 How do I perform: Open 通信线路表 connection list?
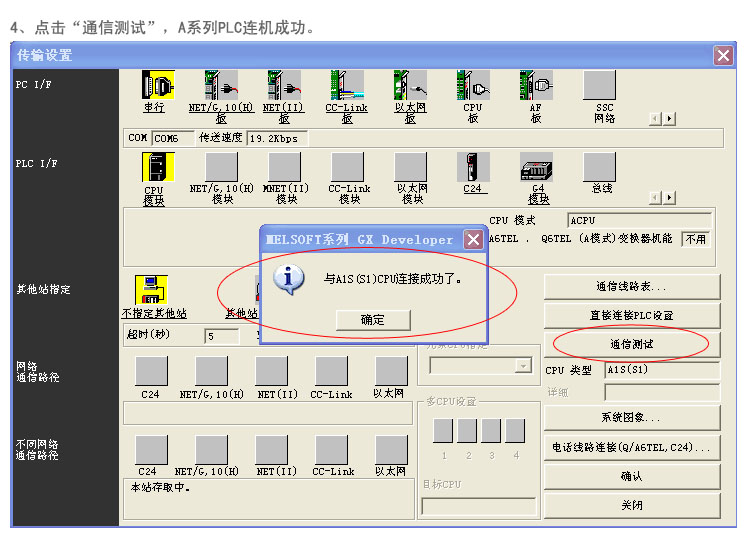pyautogui.click(x=631, y=287)
